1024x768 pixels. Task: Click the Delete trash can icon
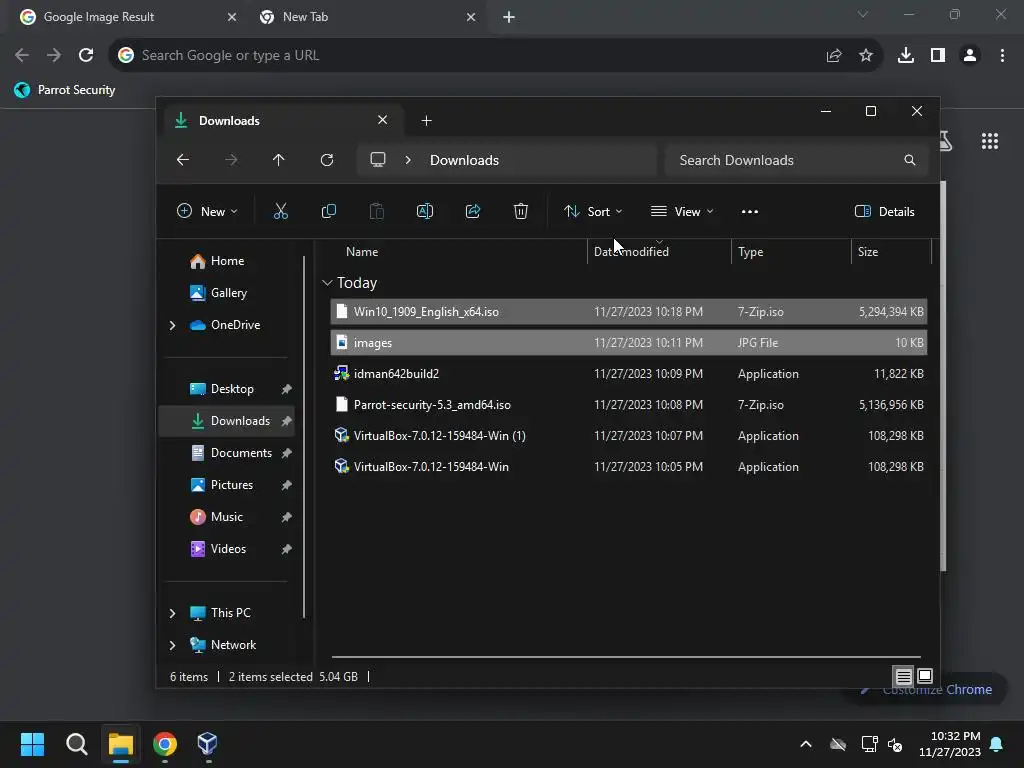[x=520, y=212]
